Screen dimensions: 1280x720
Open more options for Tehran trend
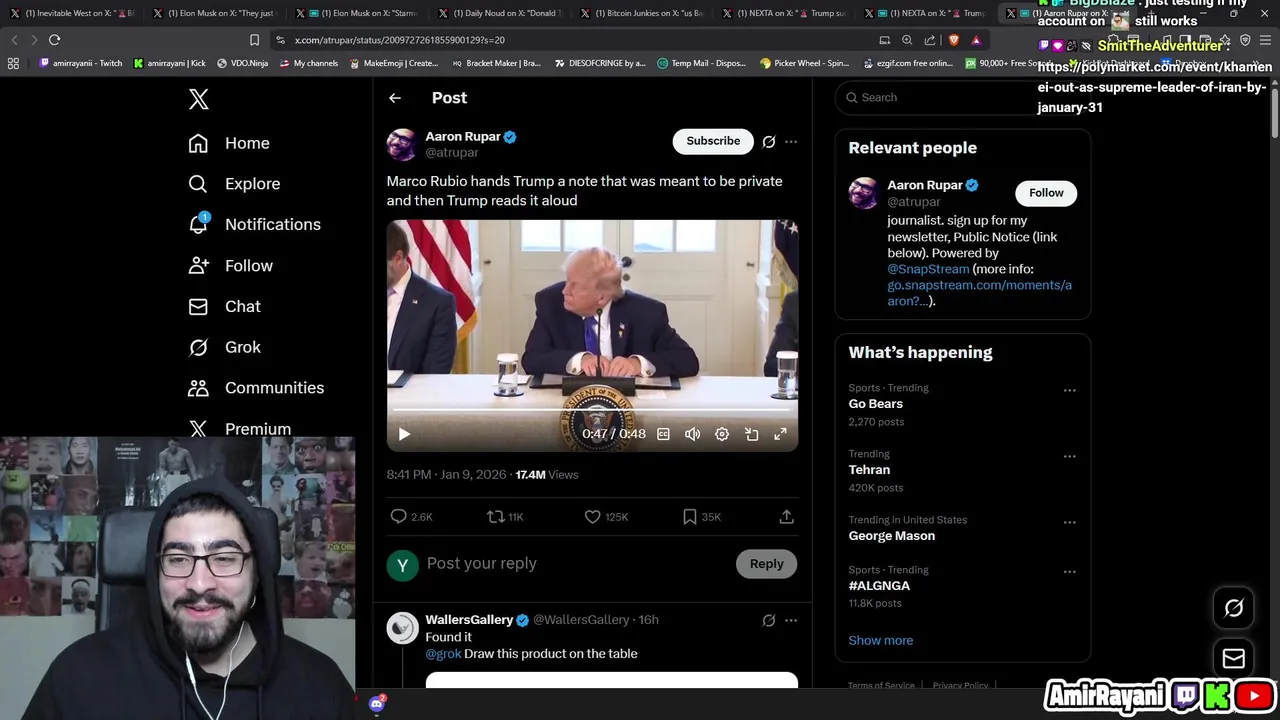click(1069, 457)
